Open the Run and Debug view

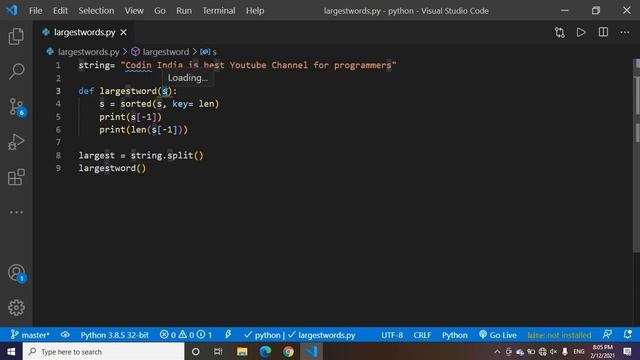tap(16, 142)
